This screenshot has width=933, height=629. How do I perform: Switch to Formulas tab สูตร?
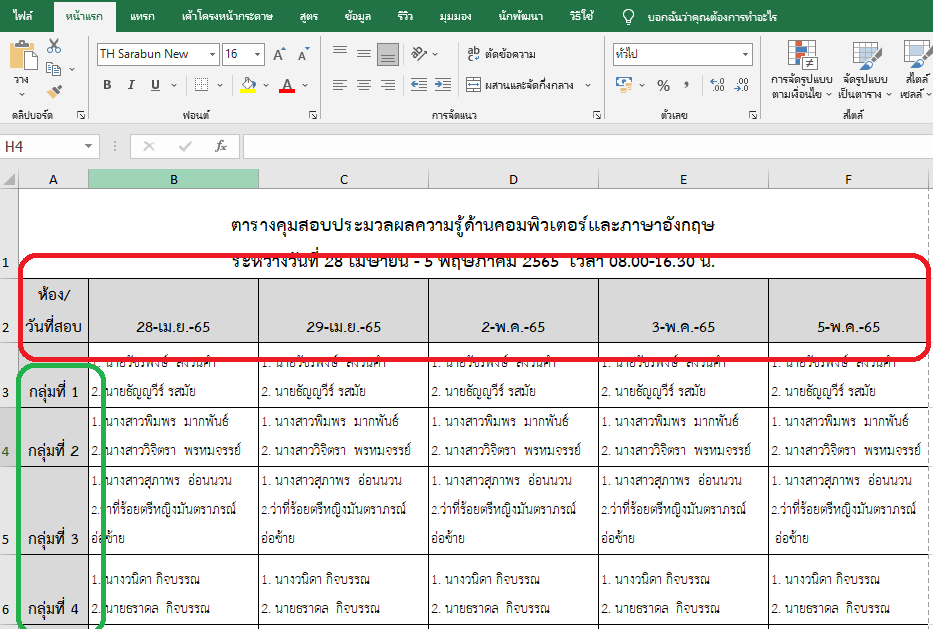pos(309,16)
